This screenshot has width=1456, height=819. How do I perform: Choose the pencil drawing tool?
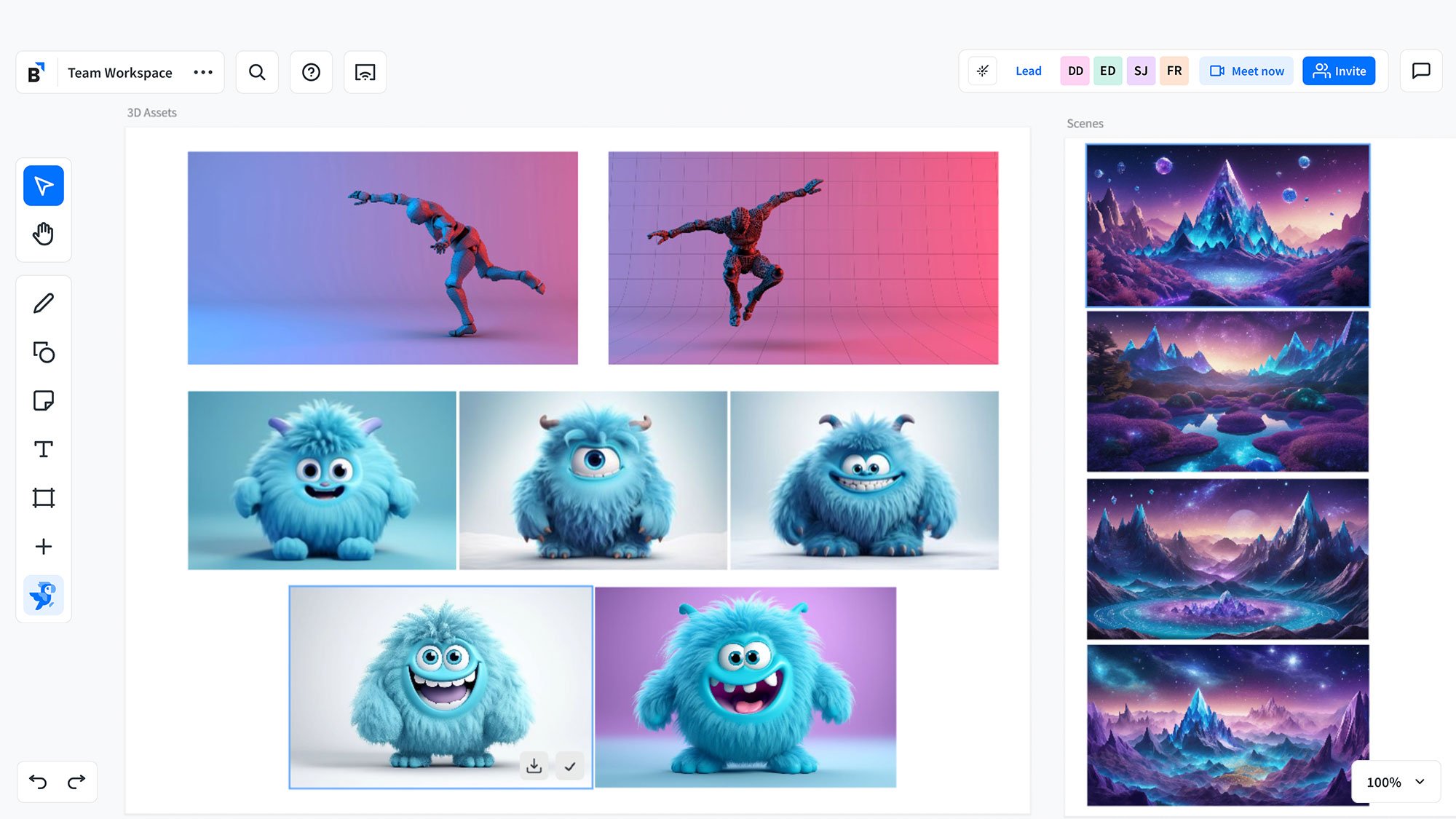pos(44,303)
